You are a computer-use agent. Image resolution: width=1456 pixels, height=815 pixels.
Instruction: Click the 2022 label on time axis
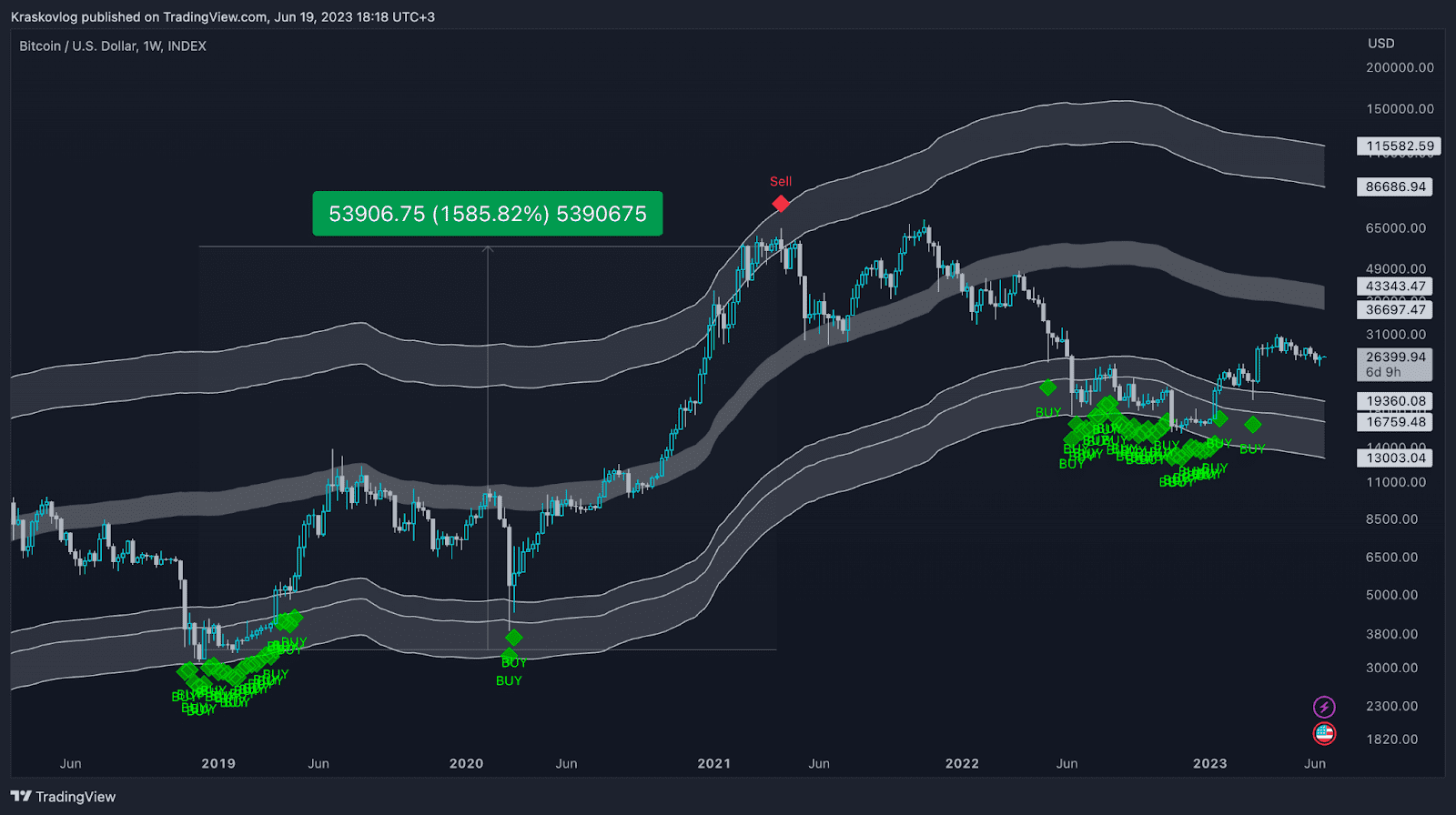point(962,763)
